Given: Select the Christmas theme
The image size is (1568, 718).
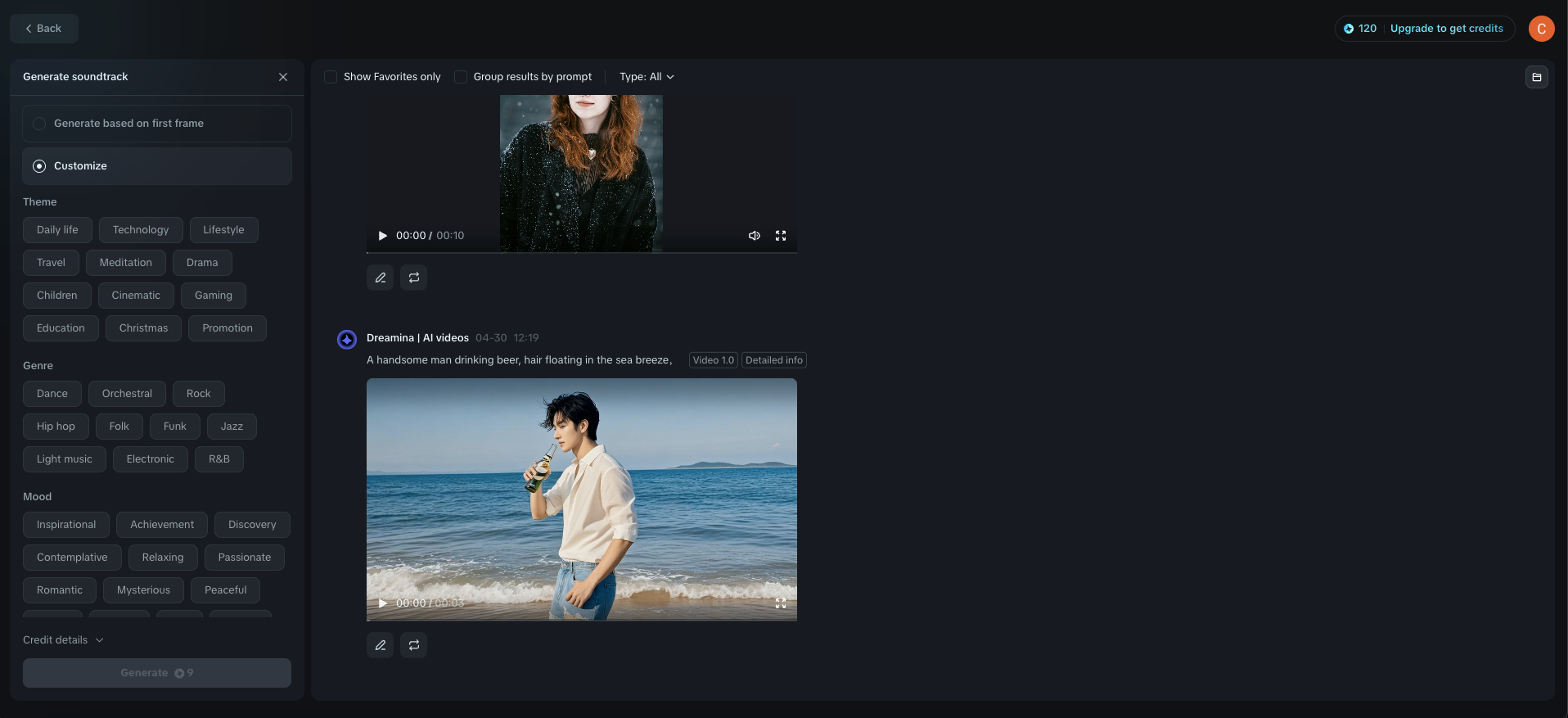Looking at the screenshot, I should pos(143,328).
